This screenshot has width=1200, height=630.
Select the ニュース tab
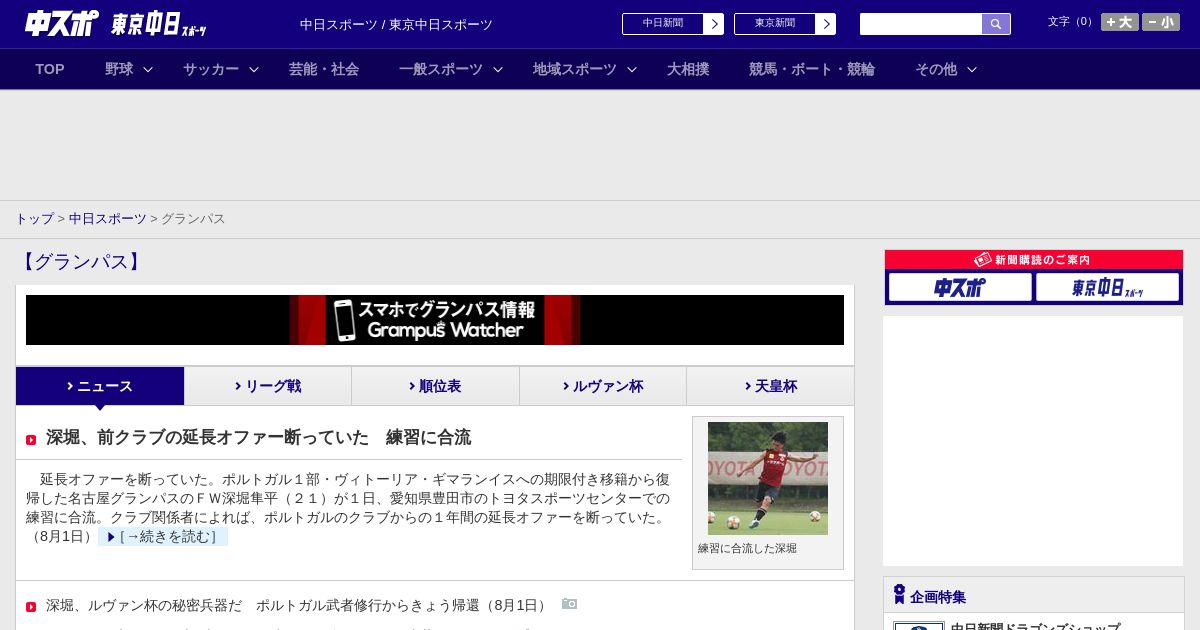coord(100,386)
